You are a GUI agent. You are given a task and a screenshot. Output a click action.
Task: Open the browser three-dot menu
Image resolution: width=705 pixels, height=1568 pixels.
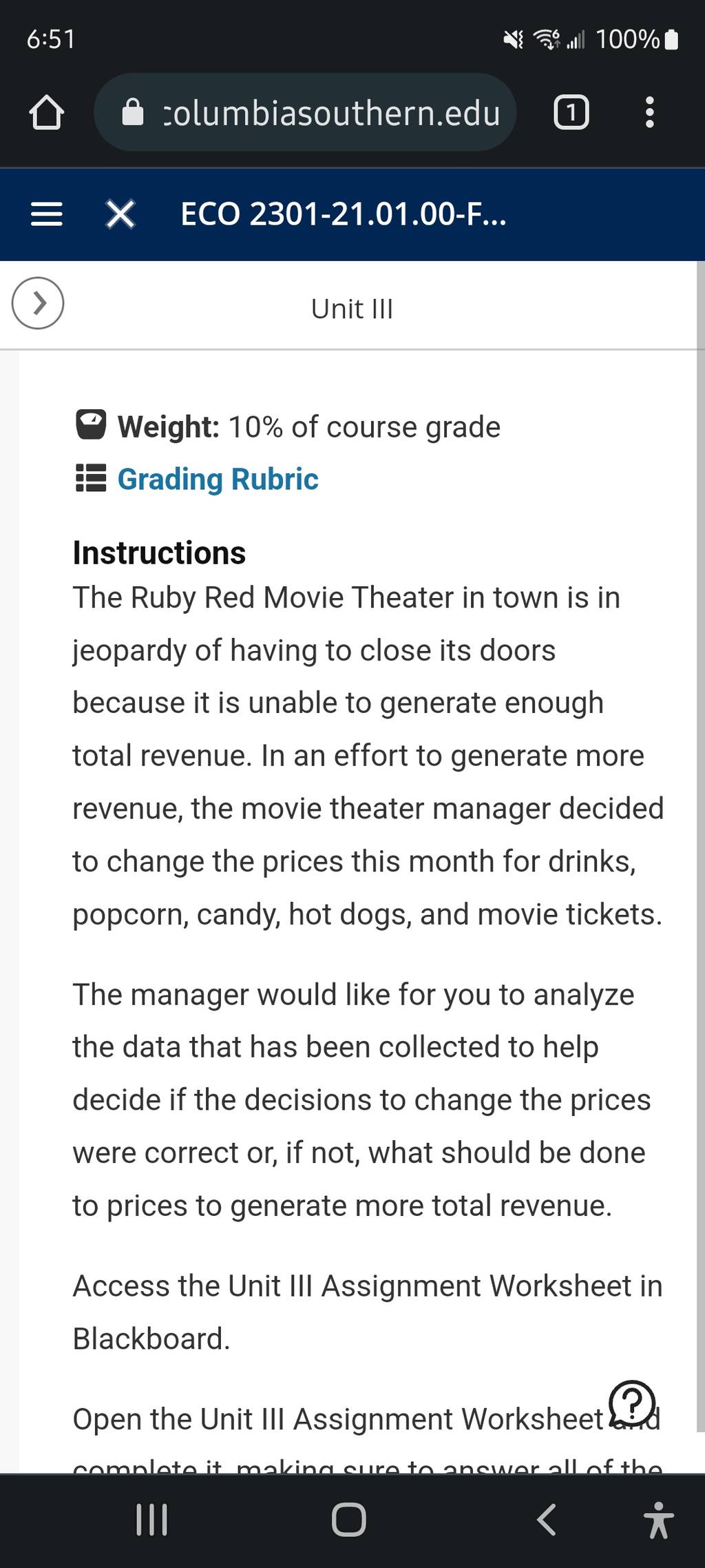tap(649, 112)
